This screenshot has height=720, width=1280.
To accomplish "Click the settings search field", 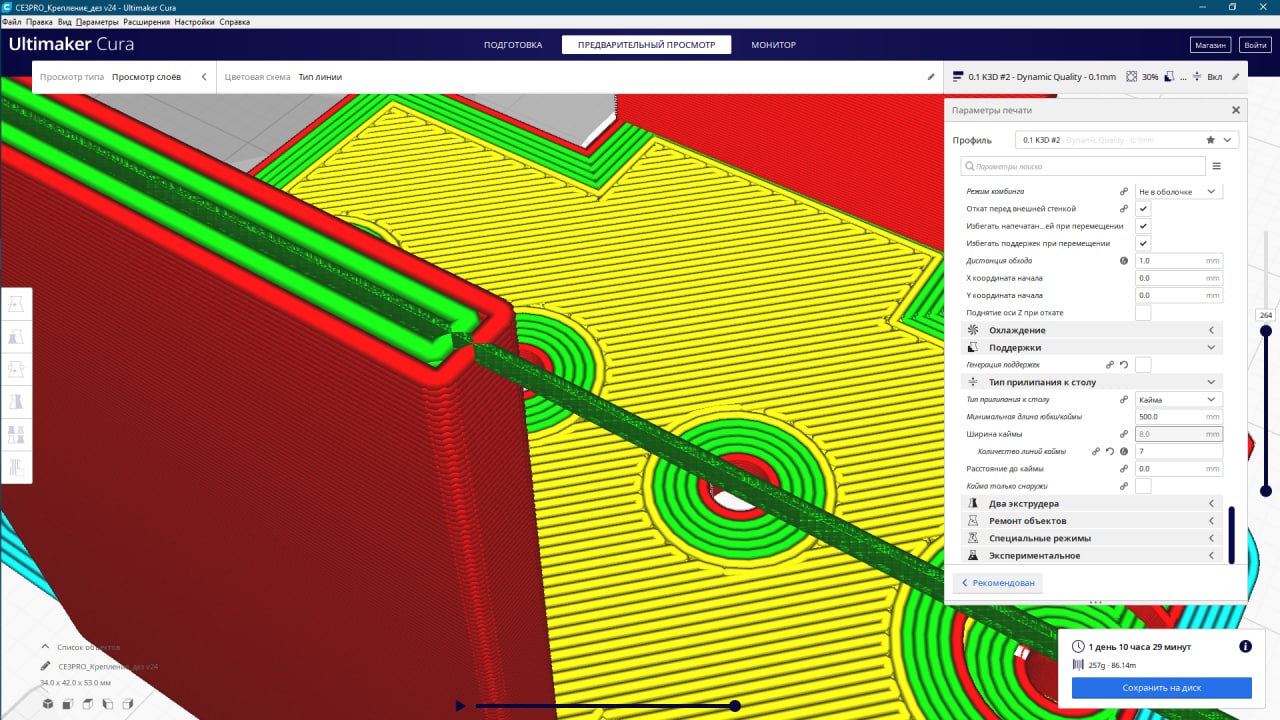I will click(x=1083, y=166).
